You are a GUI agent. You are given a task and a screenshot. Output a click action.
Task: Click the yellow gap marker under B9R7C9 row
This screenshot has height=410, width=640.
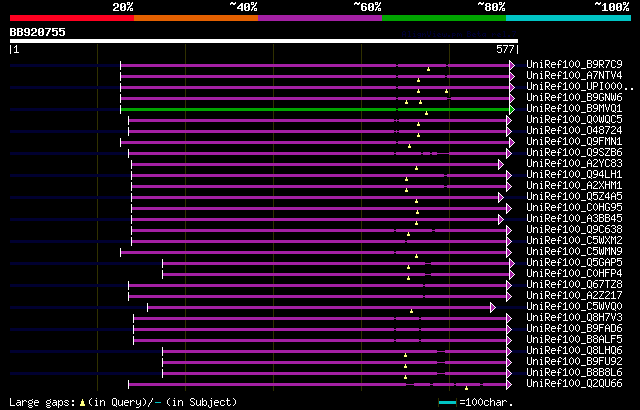pos(428,69)
